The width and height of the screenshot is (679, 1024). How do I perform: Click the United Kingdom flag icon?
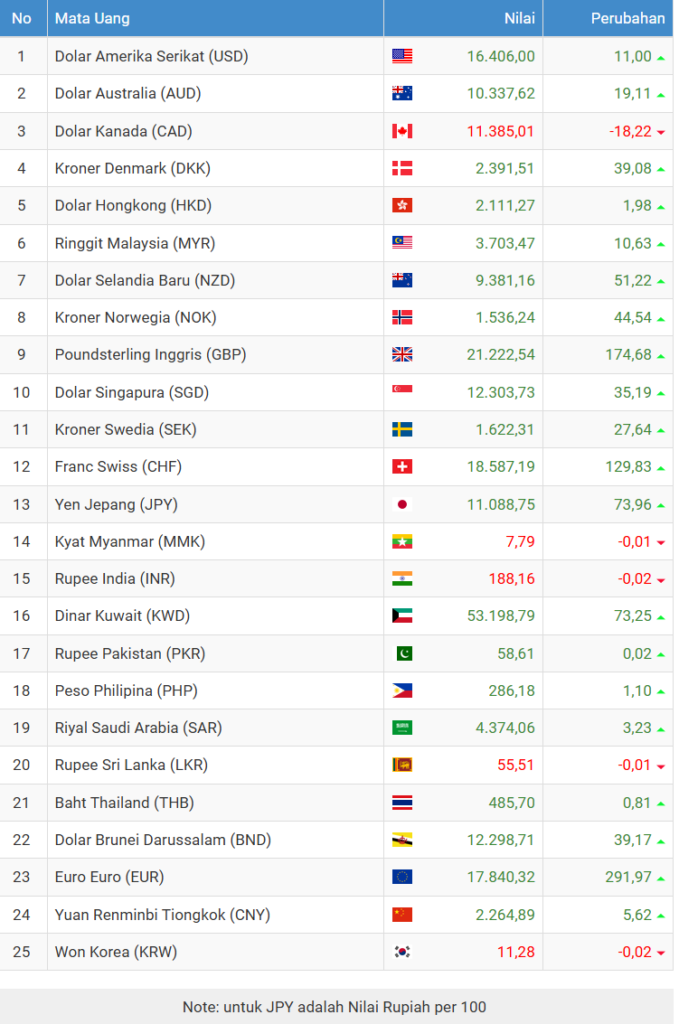tap(402, 355)
